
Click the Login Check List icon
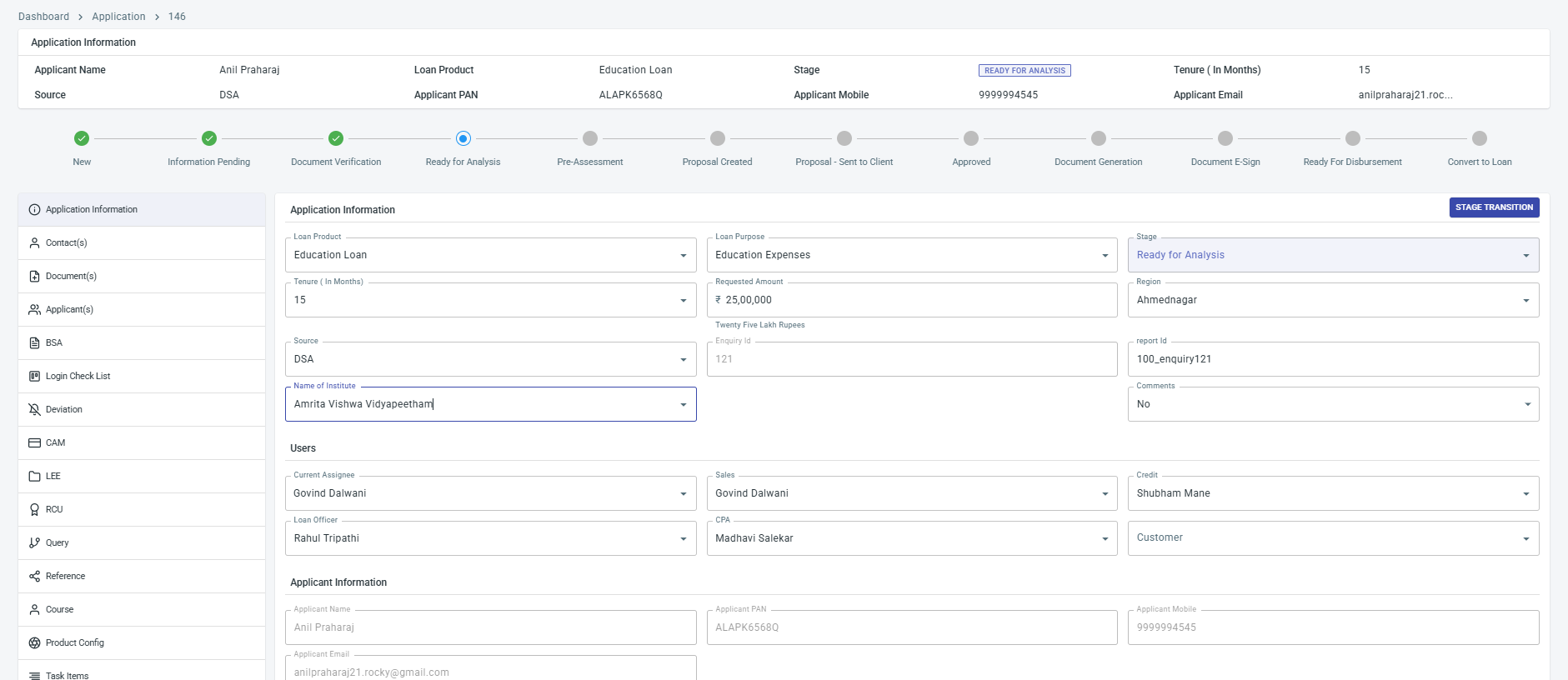(x=34, y=376)
